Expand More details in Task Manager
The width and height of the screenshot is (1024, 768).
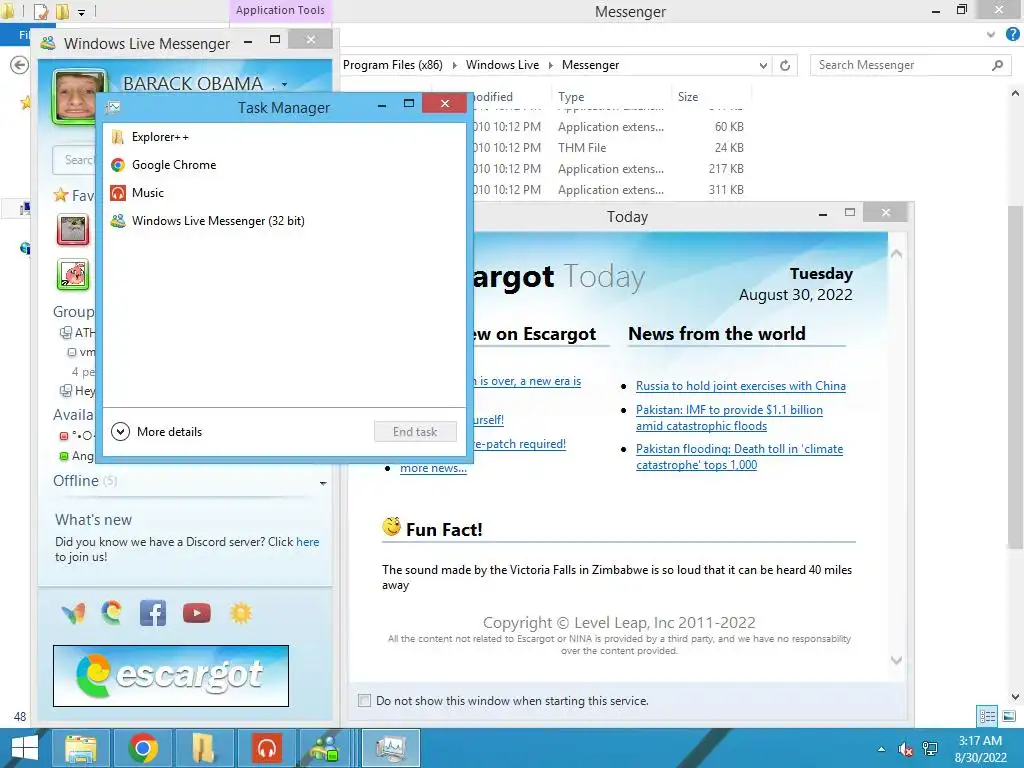pos(157,432)
